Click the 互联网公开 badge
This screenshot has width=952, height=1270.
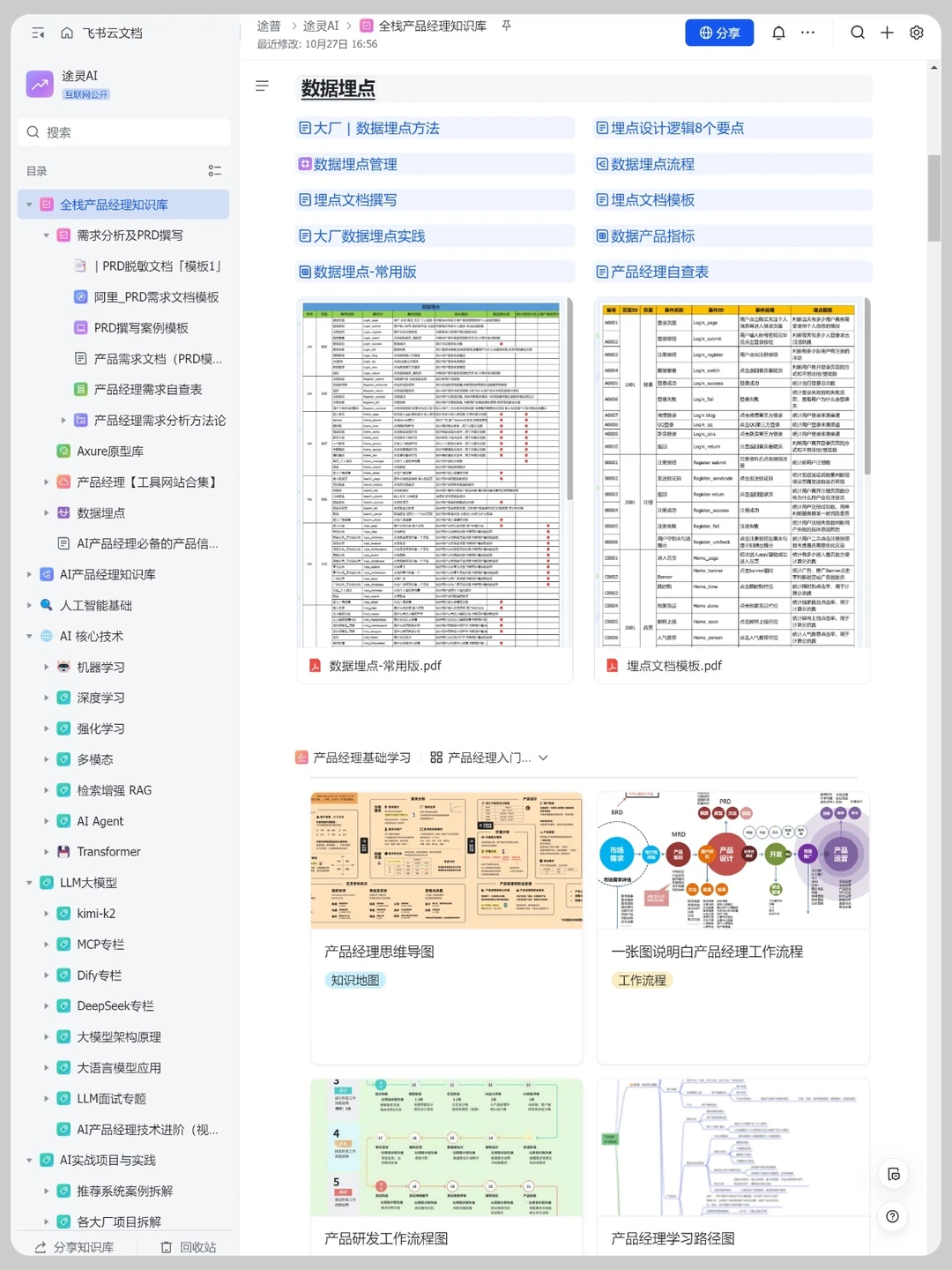point(86,94)
